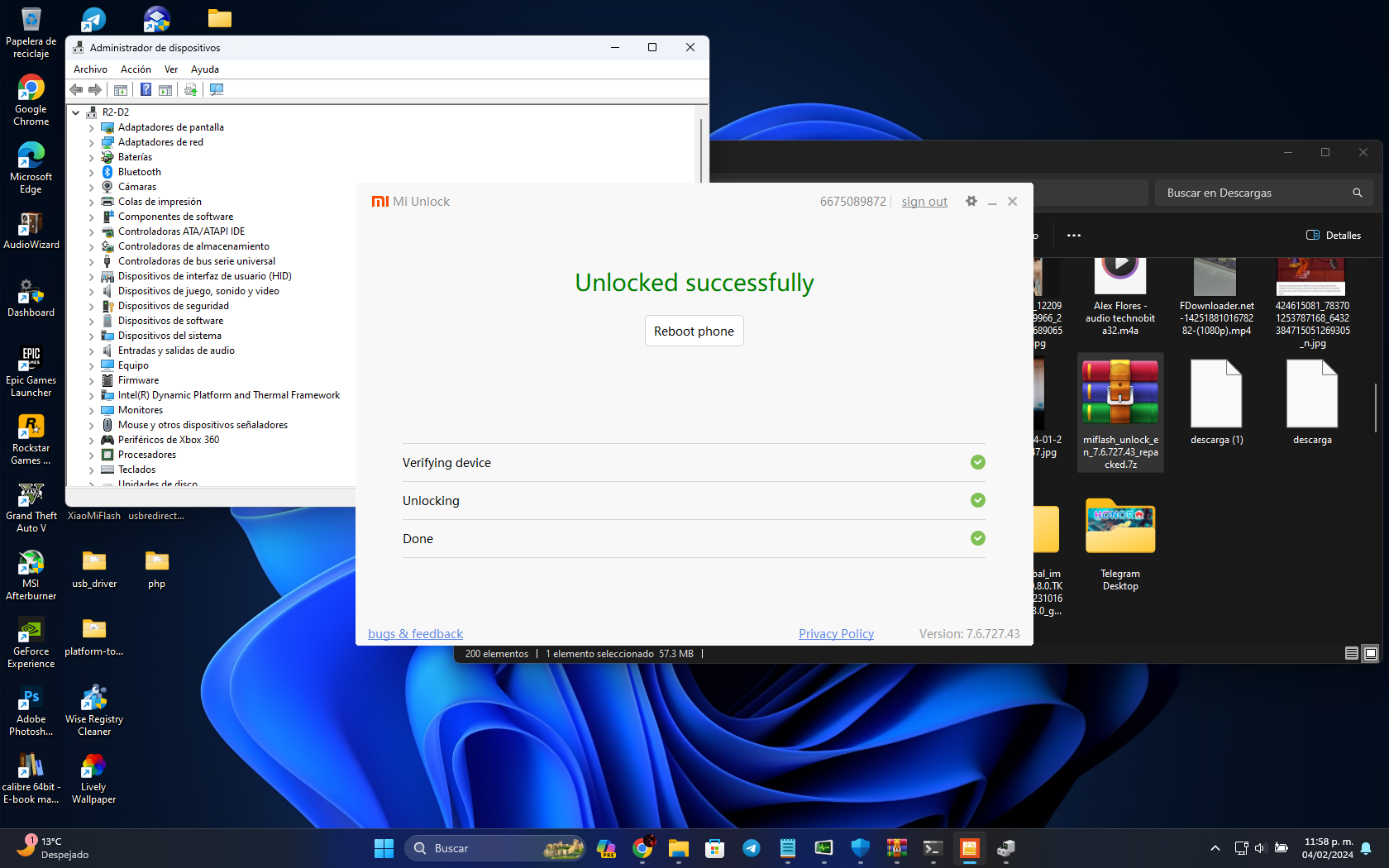Viewport: 1389px width, 868px height.
Task: Collapse the R2-D2 root tree node
Action: (x=76, y=112)
